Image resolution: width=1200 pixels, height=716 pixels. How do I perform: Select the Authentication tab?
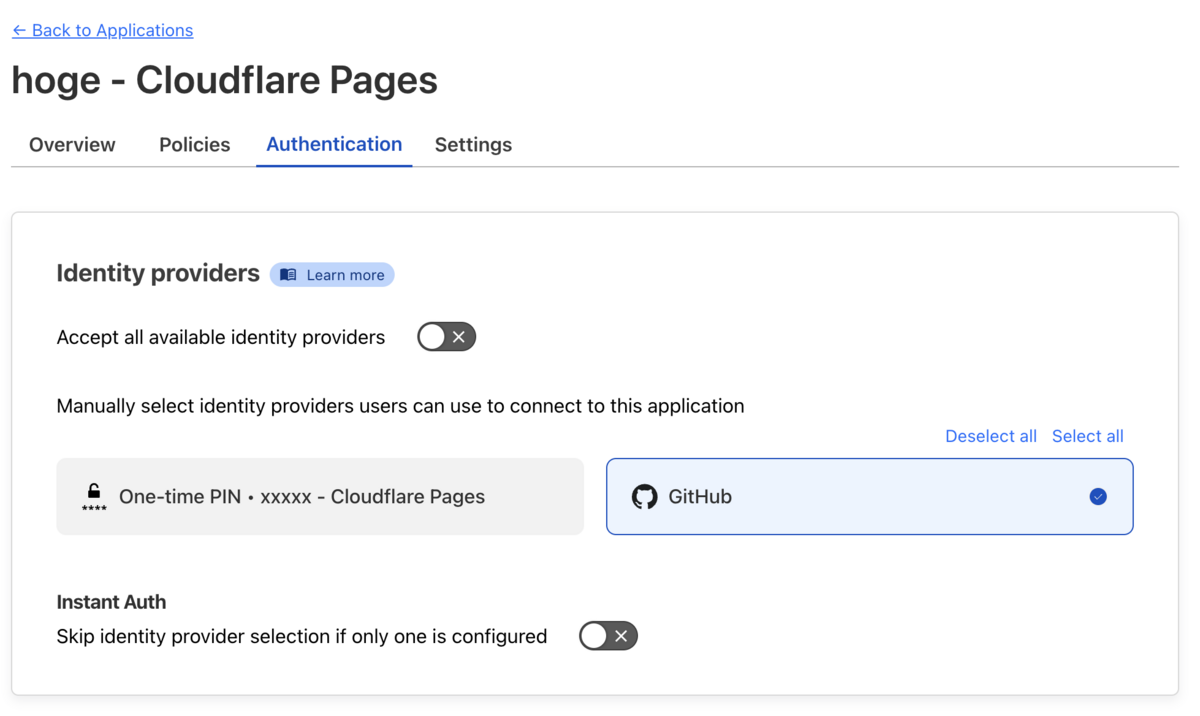click(334, 144)
